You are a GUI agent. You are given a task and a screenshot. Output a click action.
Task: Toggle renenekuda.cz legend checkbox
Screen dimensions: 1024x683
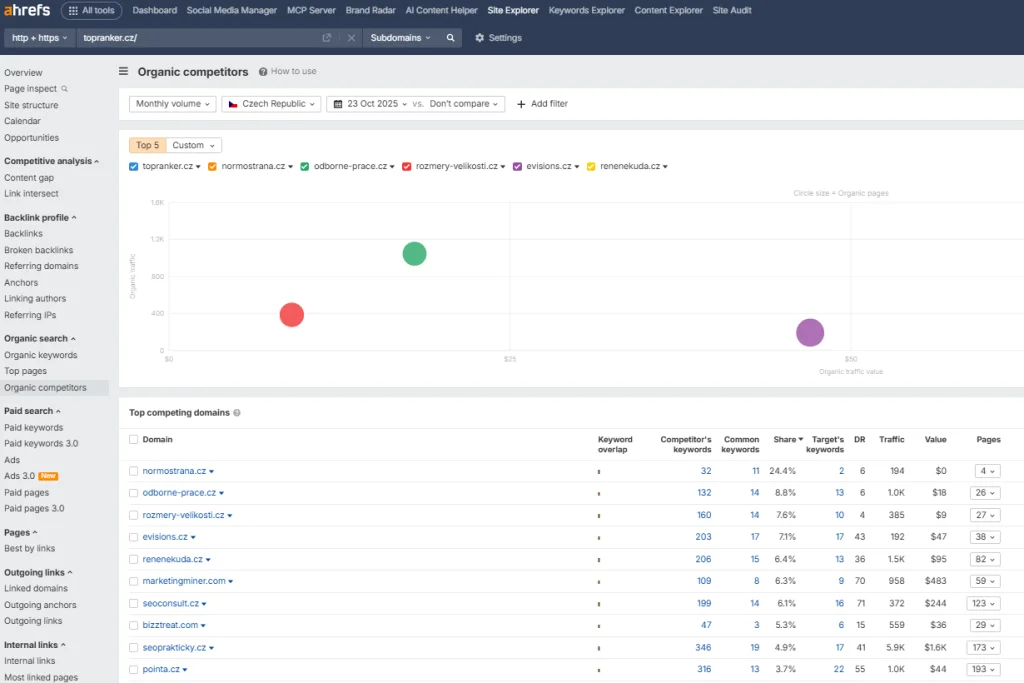point(591,167)
